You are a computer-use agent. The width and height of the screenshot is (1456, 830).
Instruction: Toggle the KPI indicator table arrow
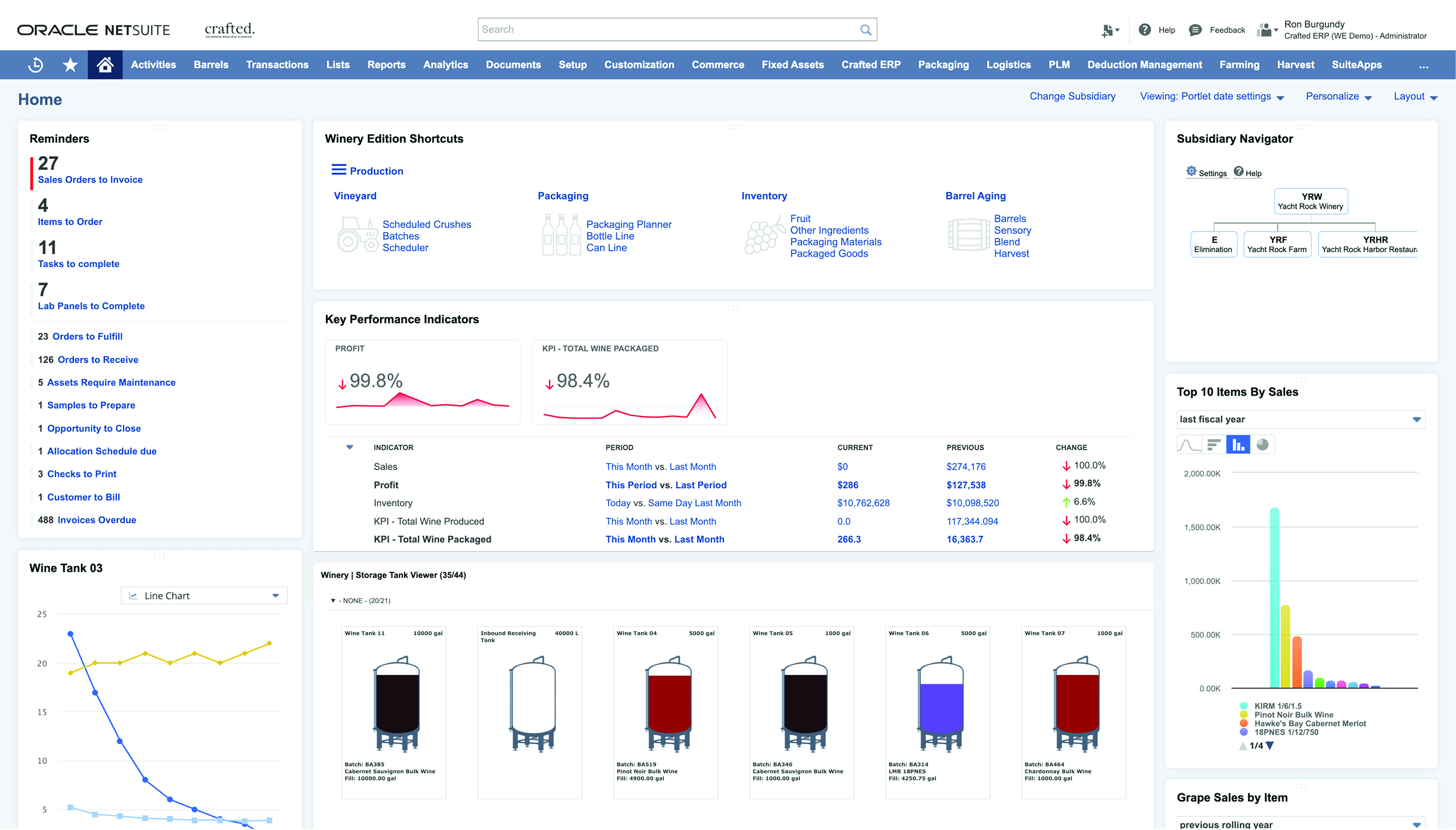(x=349, y=447)
